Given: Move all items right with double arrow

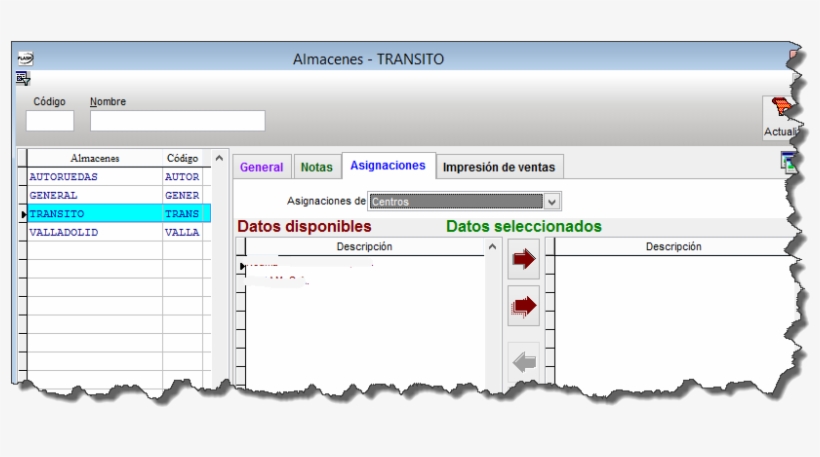Looking at the screenshot, I should coord(523,306).
